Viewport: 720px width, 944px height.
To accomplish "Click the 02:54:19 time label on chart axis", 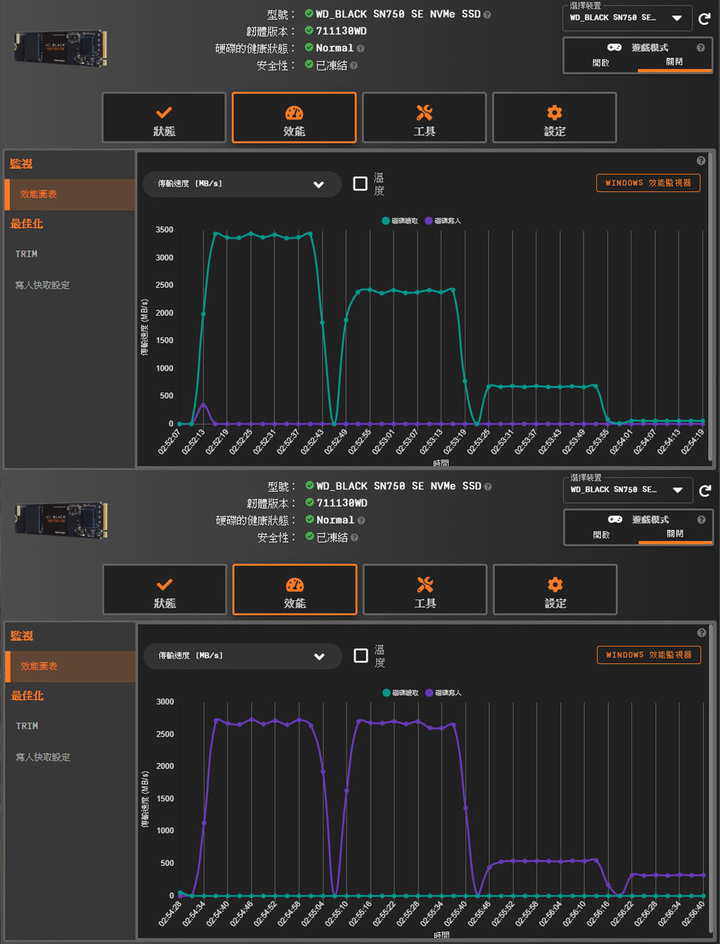I will tap(692, 442).
